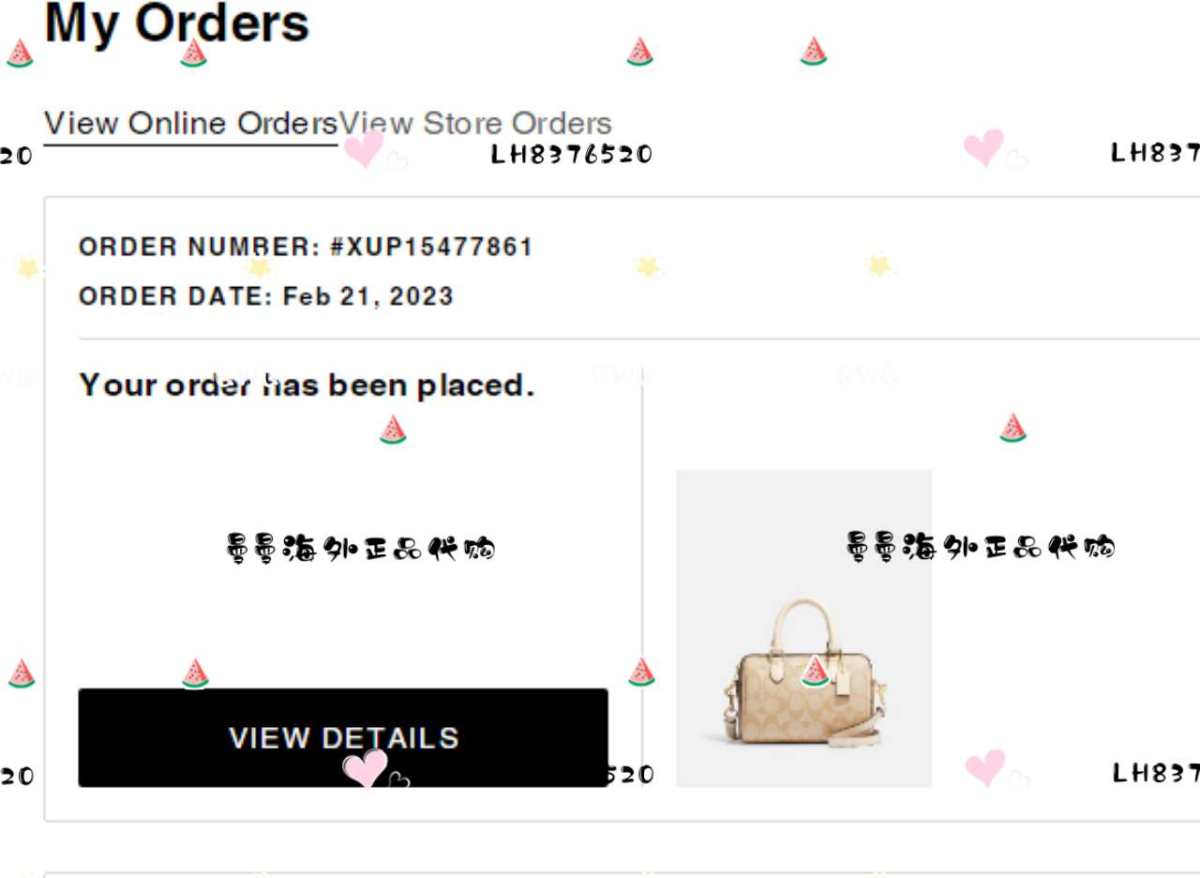Switch to View Online Orders tab
The image size is (1200, 878).
(x=191, y=124)
